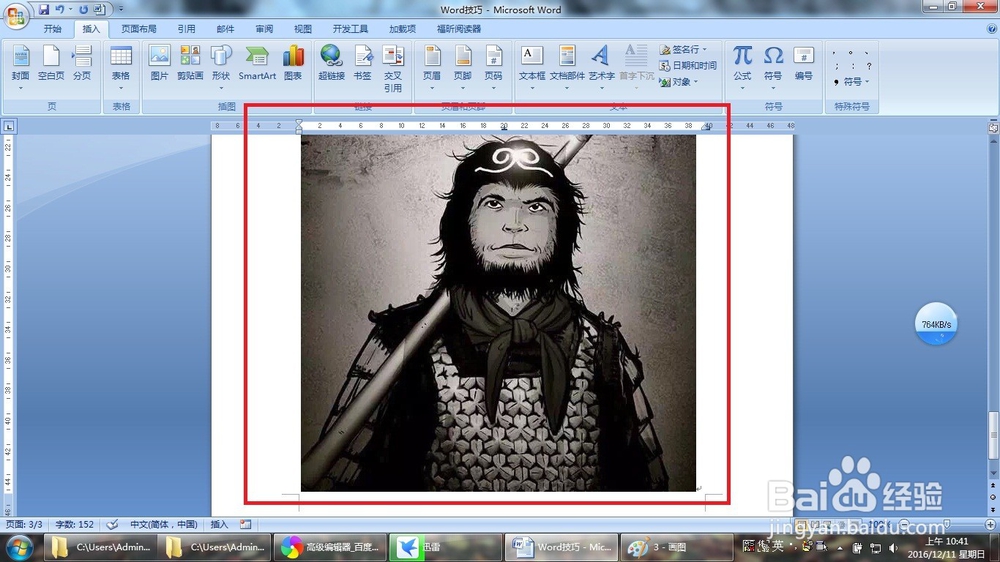The height and width of the screenshot is (562, 1000).
Task: Open the 迅雷 taskbar item
Action: (x=445, y=547)
